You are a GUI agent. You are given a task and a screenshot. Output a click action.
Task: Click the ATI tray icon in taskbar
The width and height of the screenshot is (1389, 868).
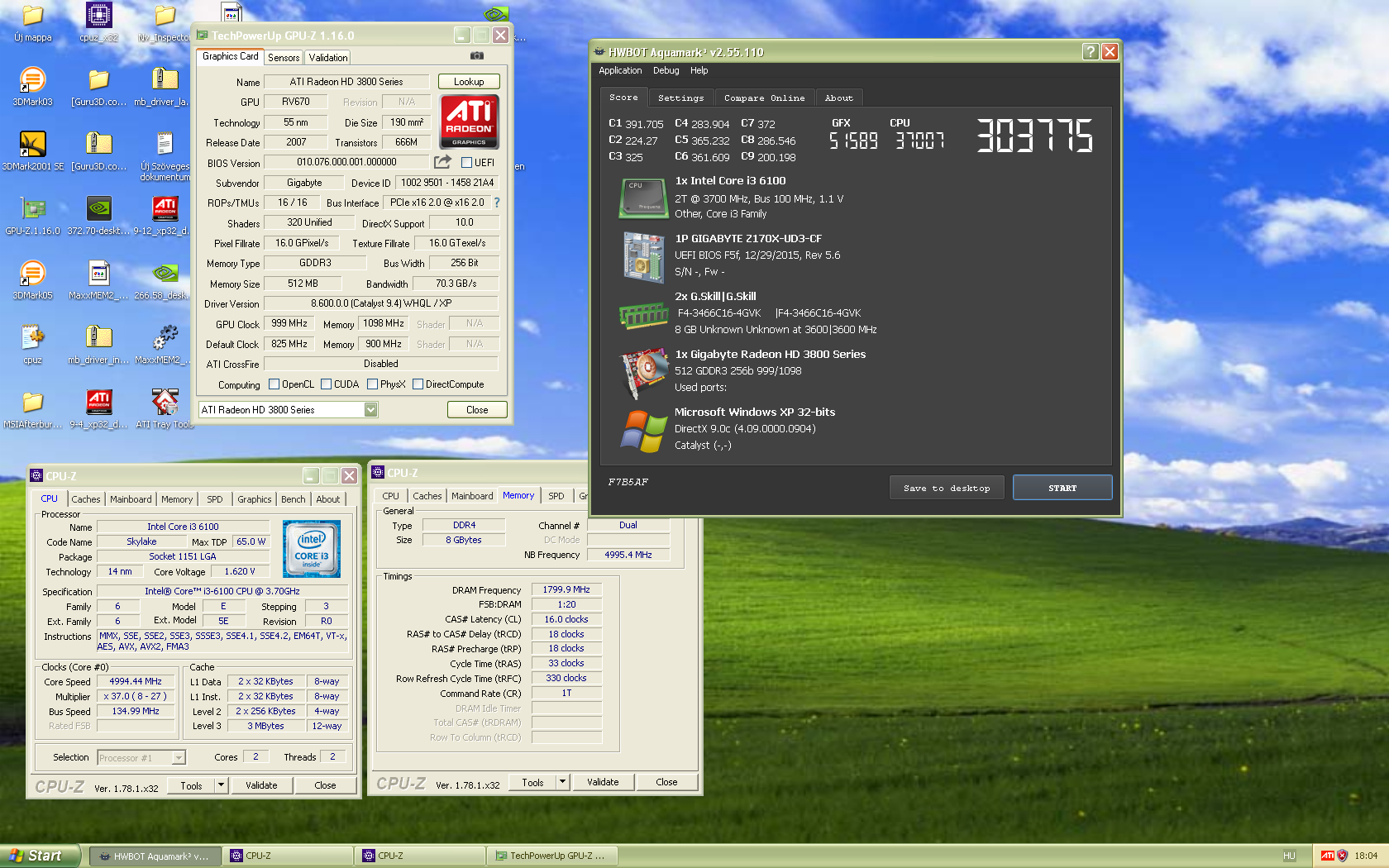(x=1327, y=856)
